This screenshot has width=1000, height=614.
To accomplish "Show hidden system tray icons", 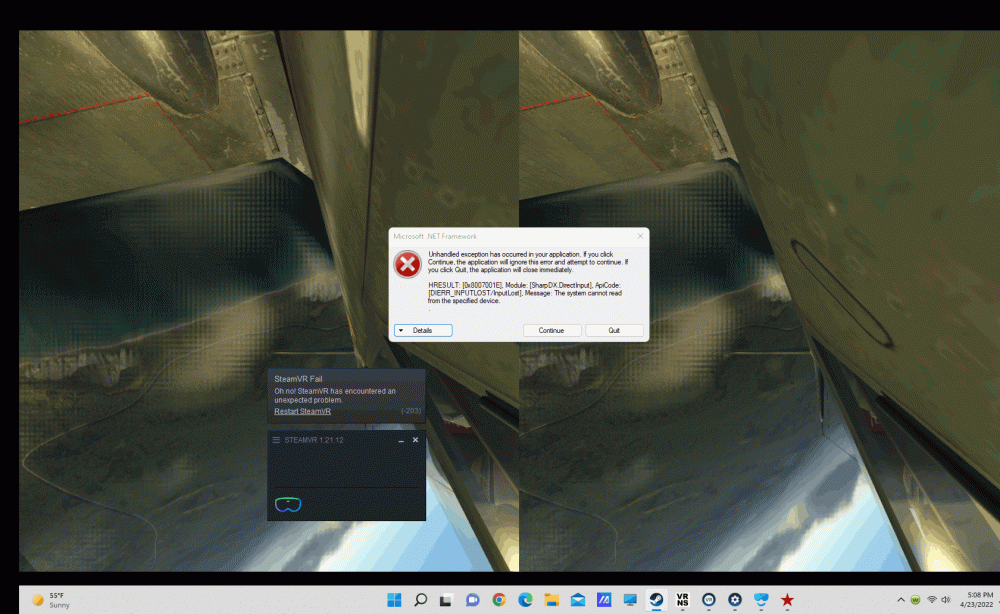I will [901, 600].
